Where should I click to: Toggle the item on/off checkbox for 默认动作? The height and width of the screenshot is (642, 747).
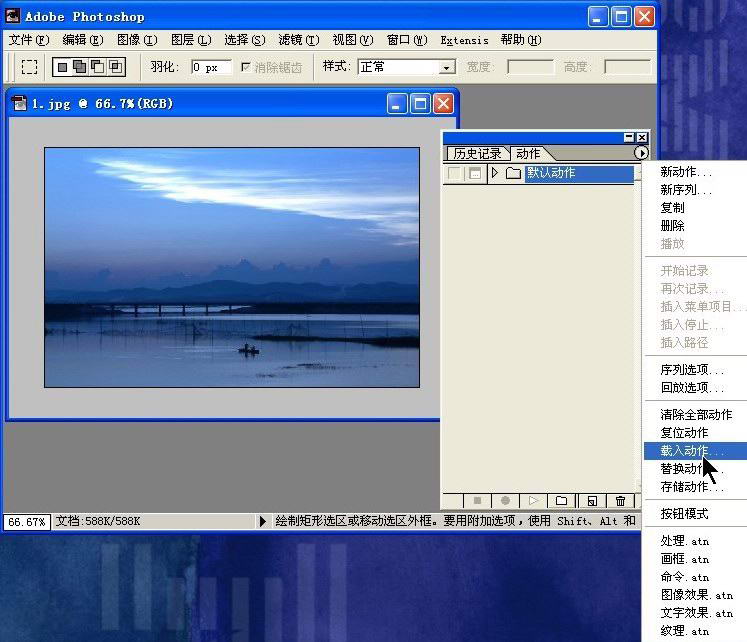pos(455,174)
